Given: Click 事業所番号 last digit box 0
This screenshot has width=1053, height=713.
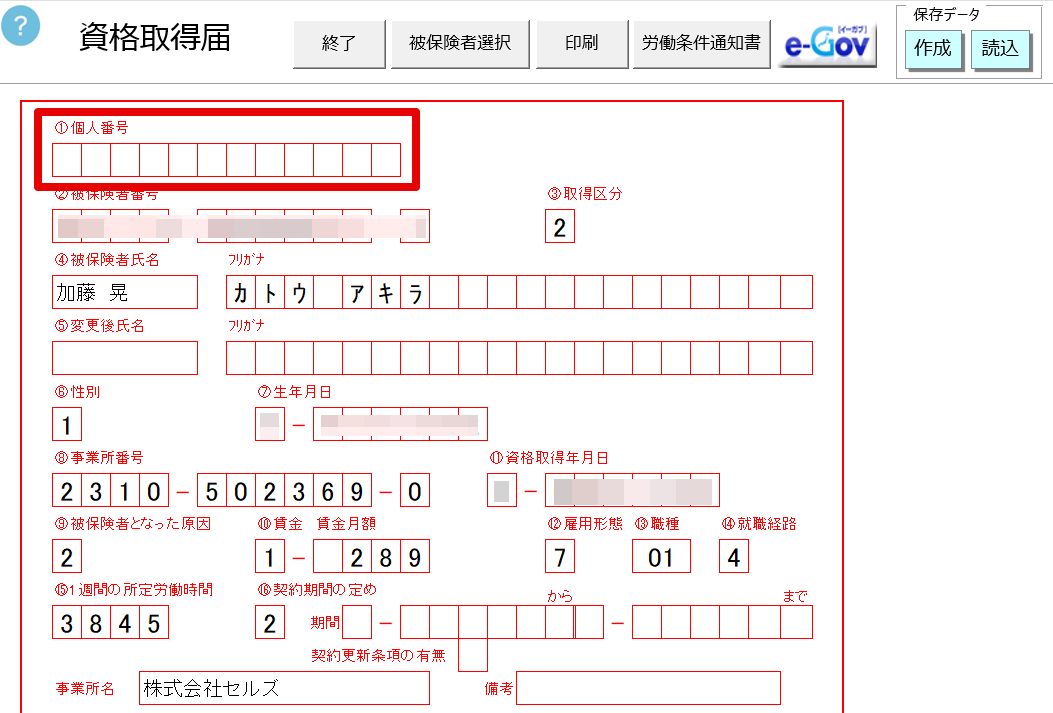Looking at the screenshot, I should coord(414,490).
